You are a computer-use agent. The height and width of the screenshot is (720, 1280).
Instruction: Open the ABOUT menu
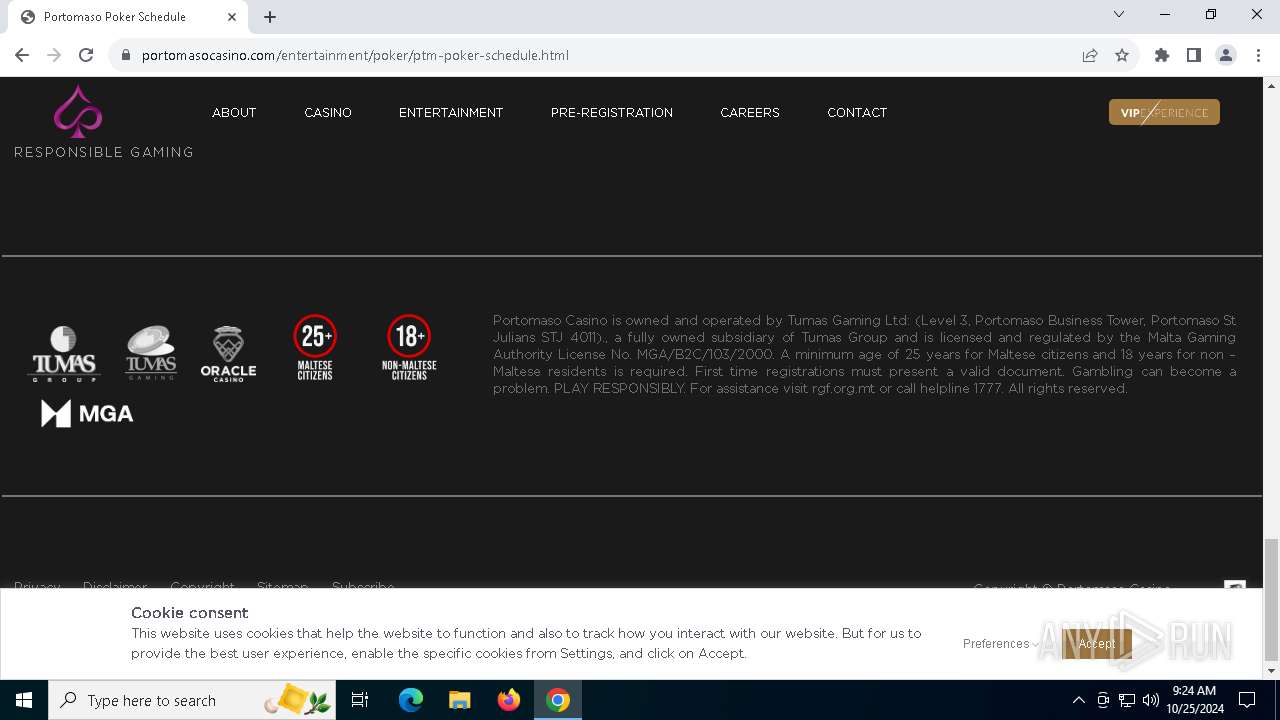(234, 113)
